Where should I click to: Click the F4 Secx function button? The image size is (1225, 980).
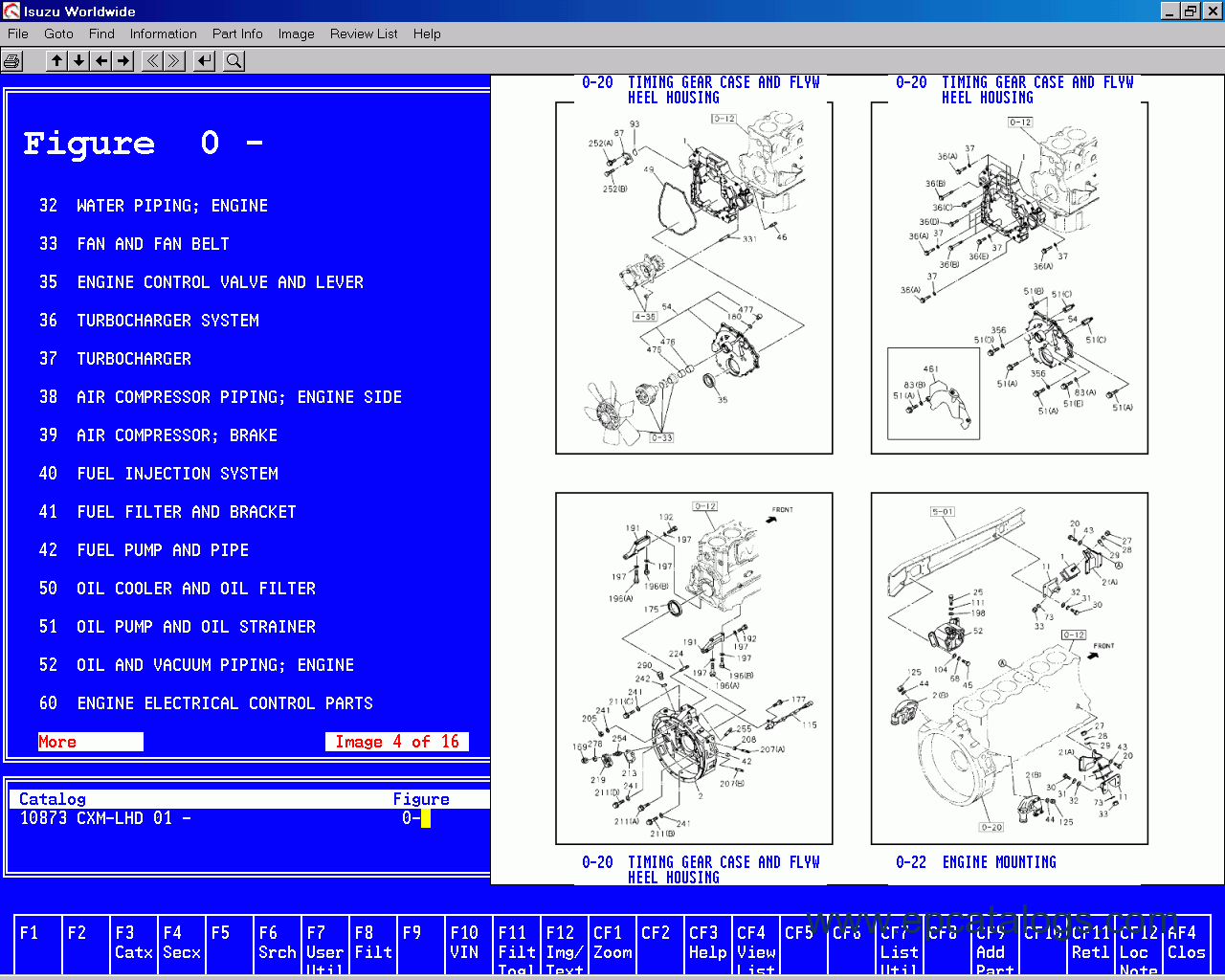coord(182,943)
